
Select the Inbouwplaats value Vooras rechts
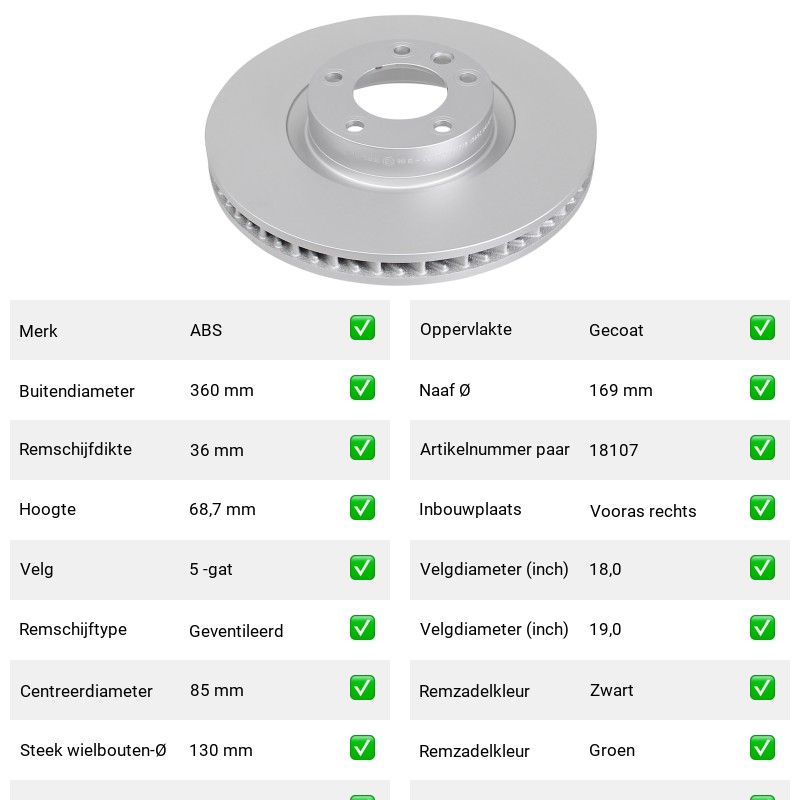click(x=643, y=511)
